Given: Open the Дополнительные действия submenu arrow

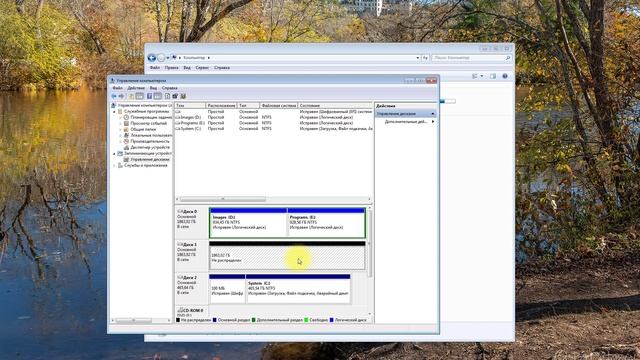Looking at the screenshot, I should pos(433,122).
